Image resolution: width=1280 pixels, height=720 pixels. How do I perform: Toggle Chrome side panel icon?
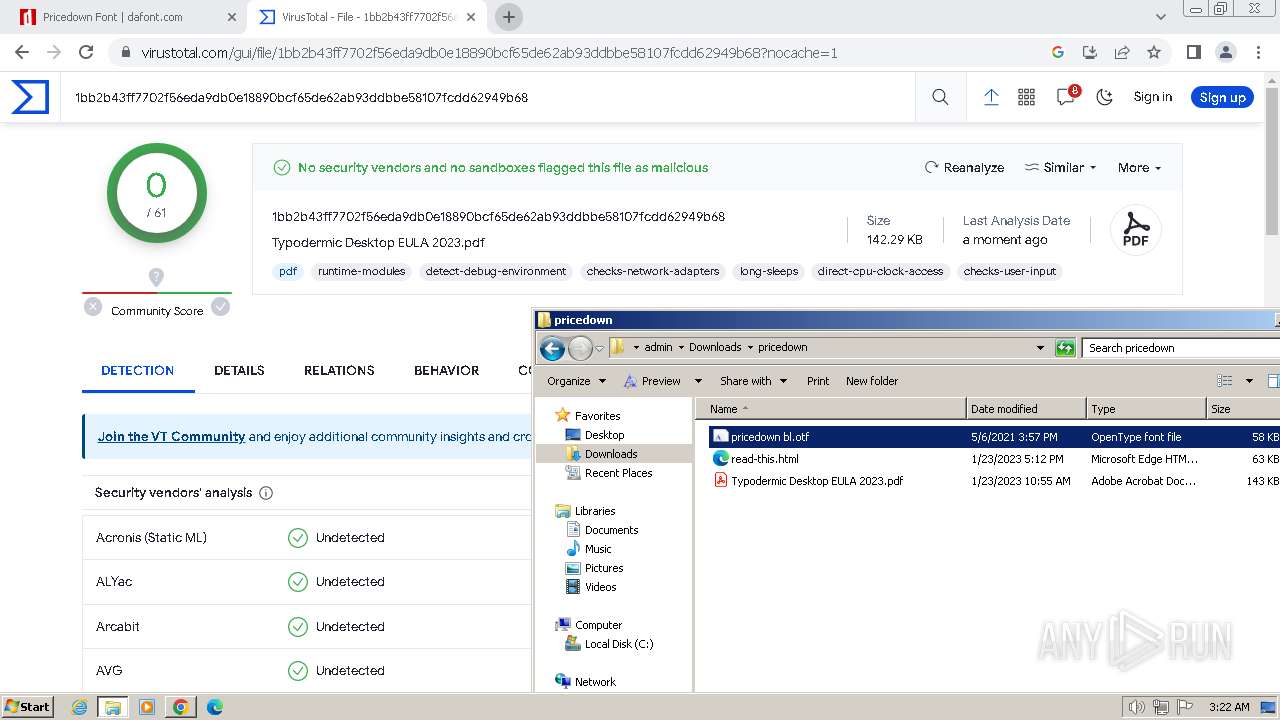pyautogui.click(x=1193, y=52)
